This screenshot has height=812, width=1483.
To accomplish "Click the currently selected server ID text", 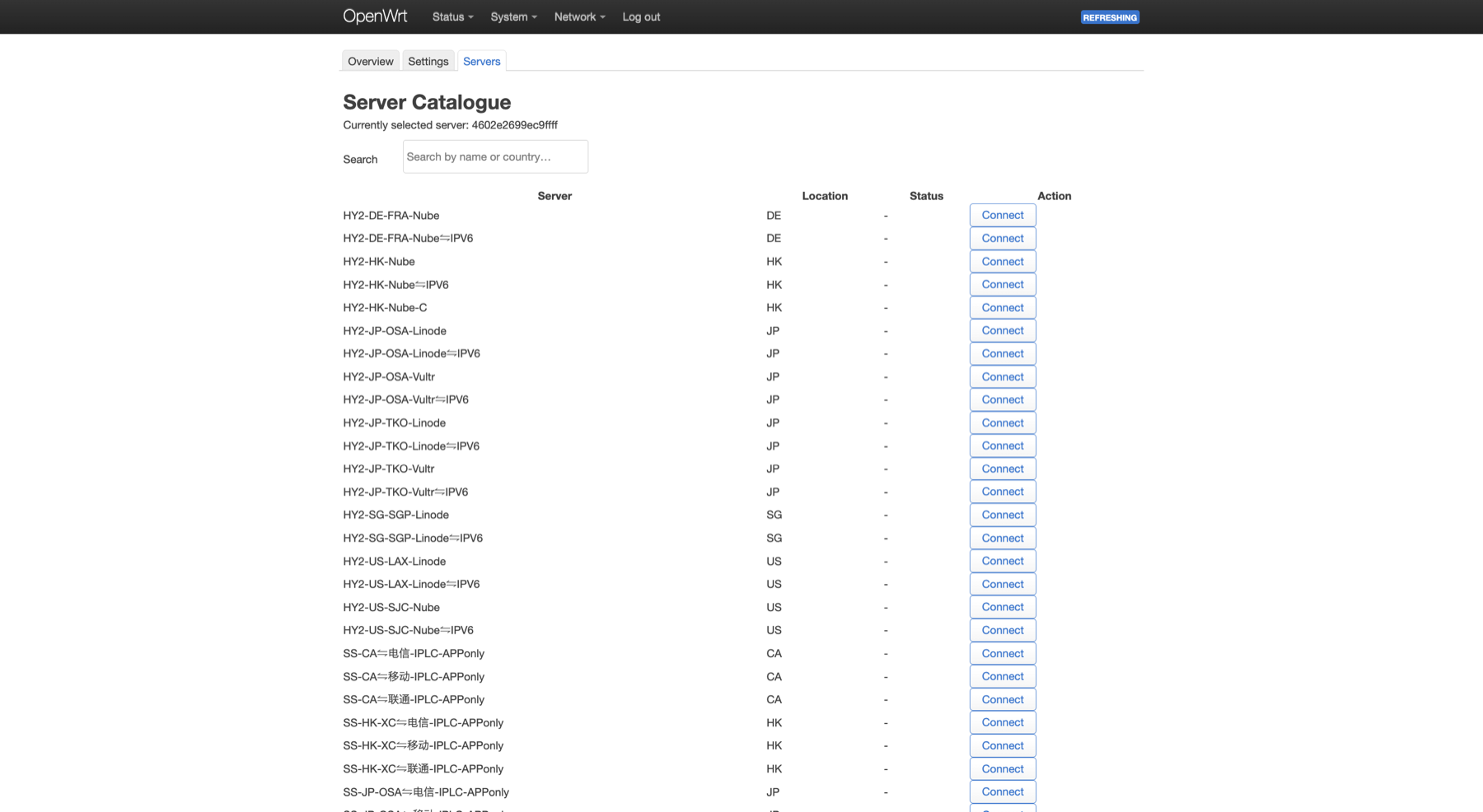I will click(514, 125).
